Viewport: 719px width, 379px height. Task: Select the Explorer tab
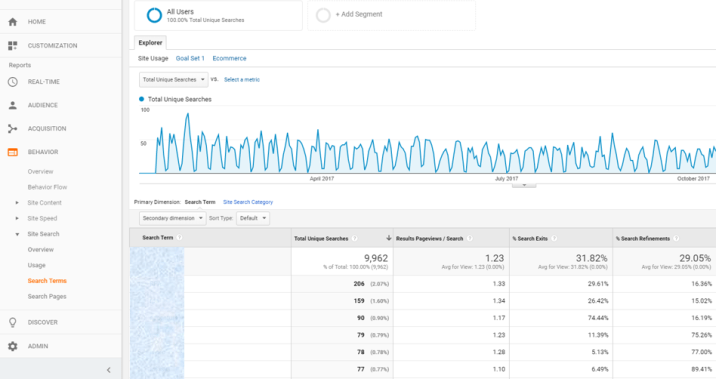coord(150,43)
